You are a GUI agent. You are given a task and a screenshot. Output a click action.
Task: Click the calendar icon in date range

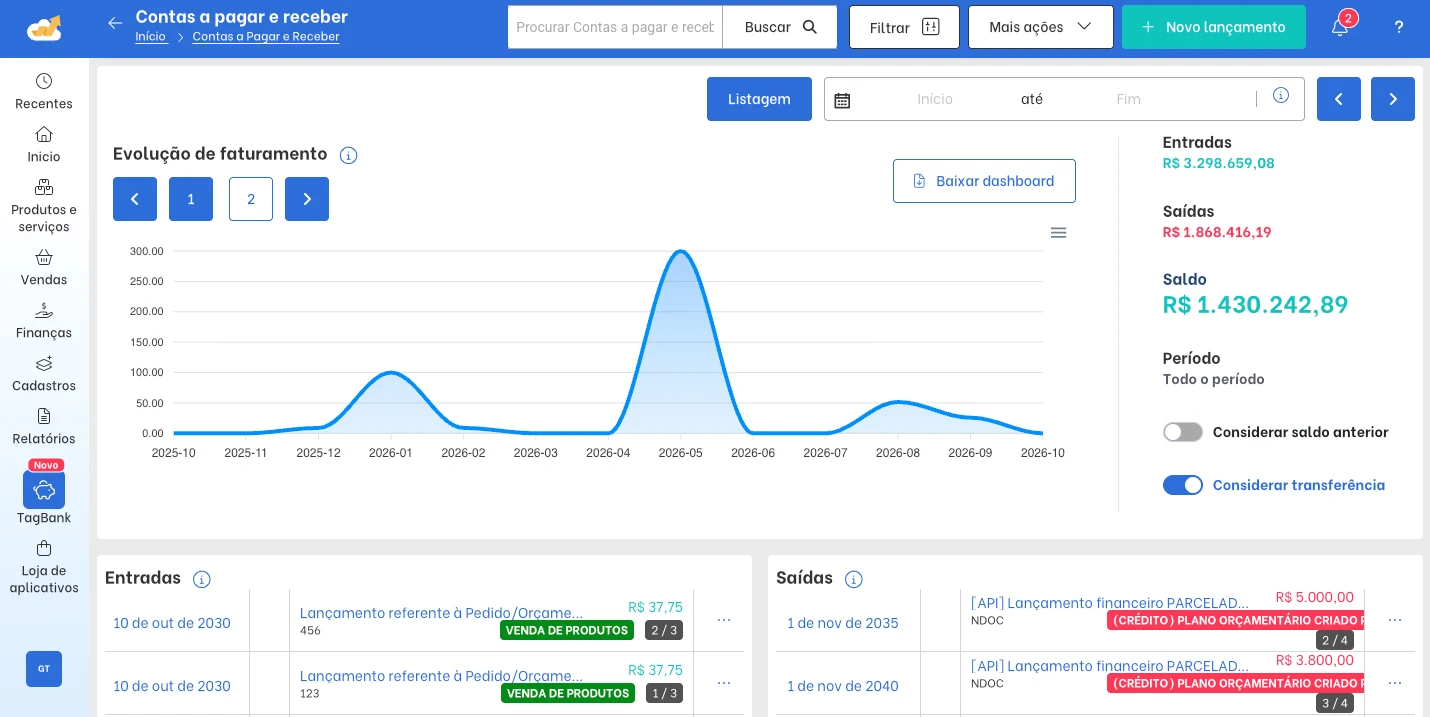(x=842, y=100)
